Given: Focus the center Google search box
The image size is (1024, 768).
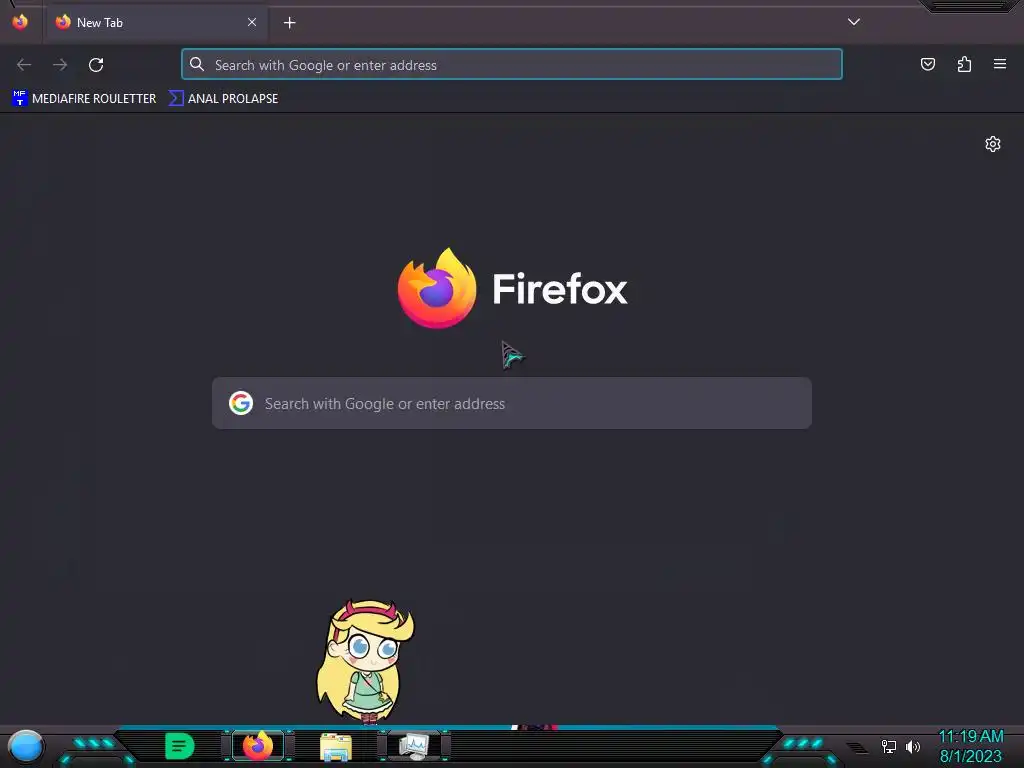Looking at the screenshot, I should (x=512, y=403).
